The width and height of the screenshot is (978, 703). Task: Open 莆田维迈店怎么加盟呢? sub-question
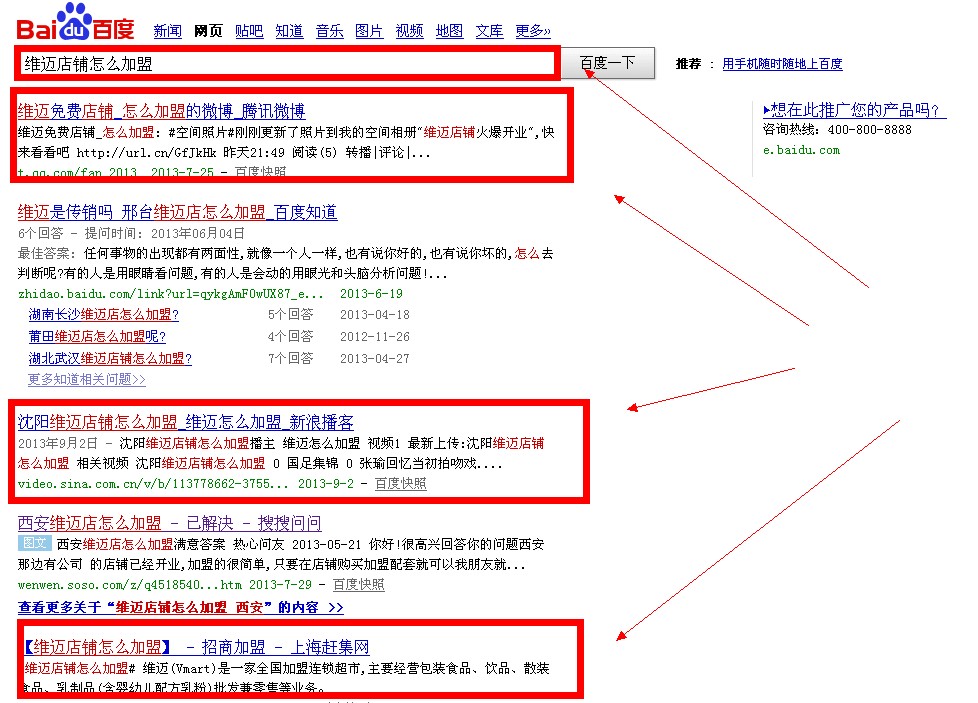97,336
